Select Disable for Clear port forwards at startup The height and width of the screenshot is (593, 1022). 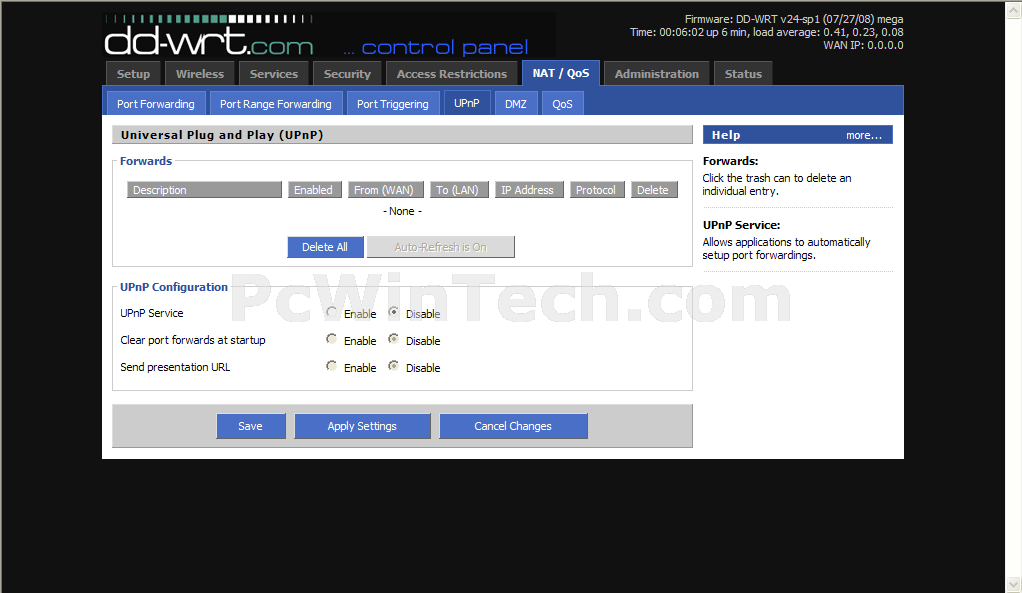(394, 340)
